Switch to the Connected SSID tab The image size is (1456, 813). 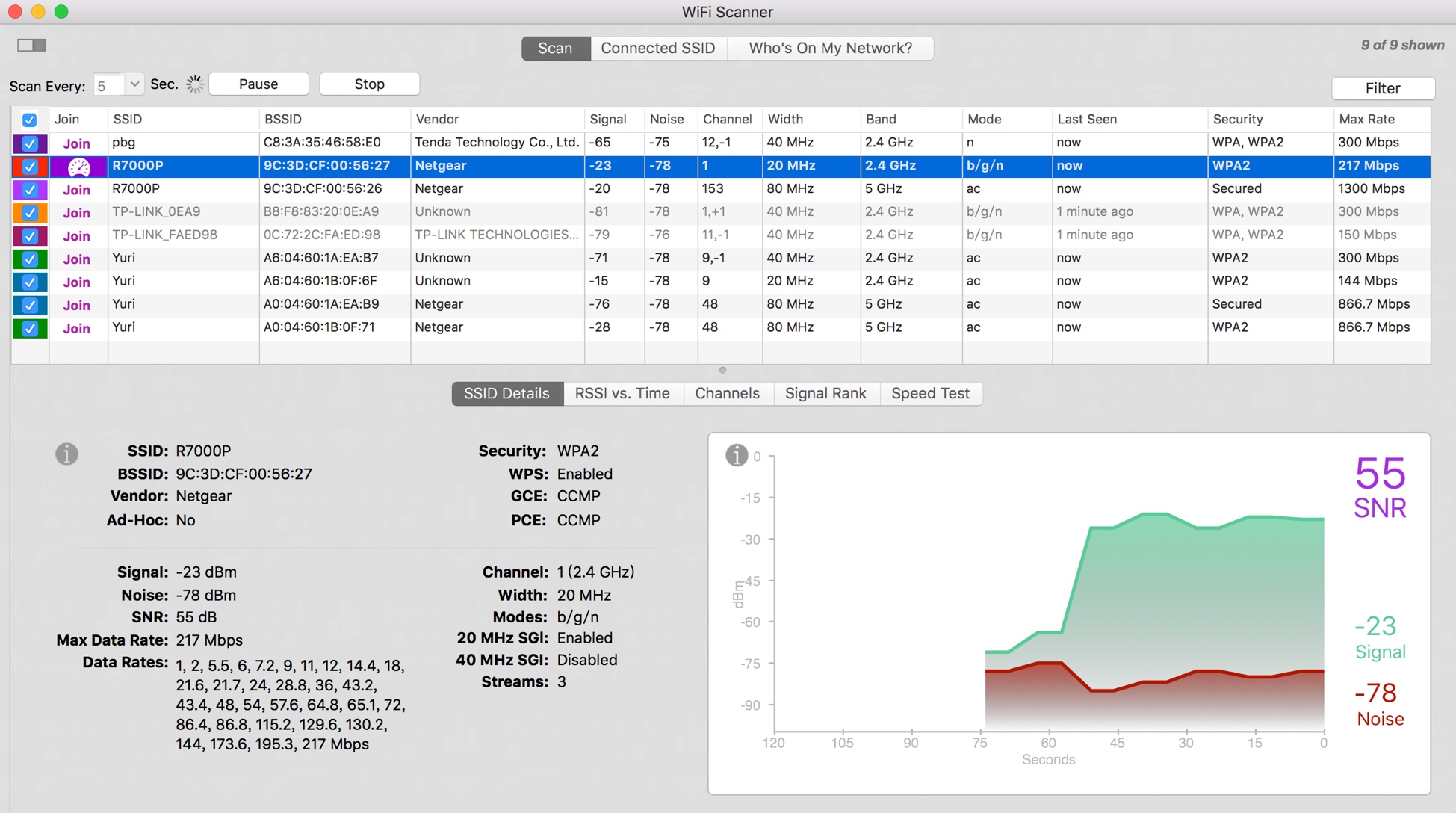click(x=657, y=49)
